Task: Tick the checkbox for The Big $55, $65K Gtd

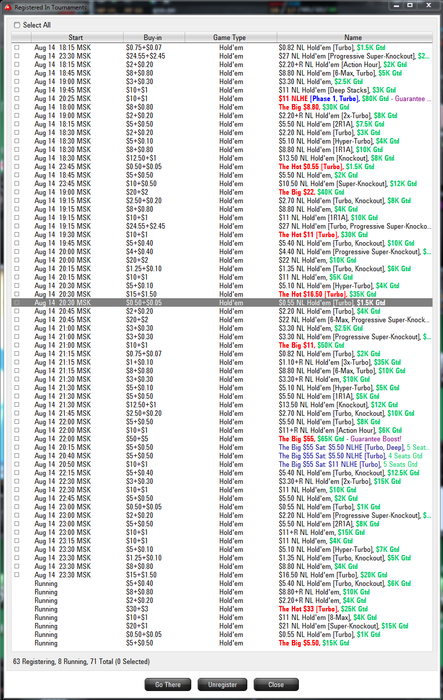Action: pos(17,438)
